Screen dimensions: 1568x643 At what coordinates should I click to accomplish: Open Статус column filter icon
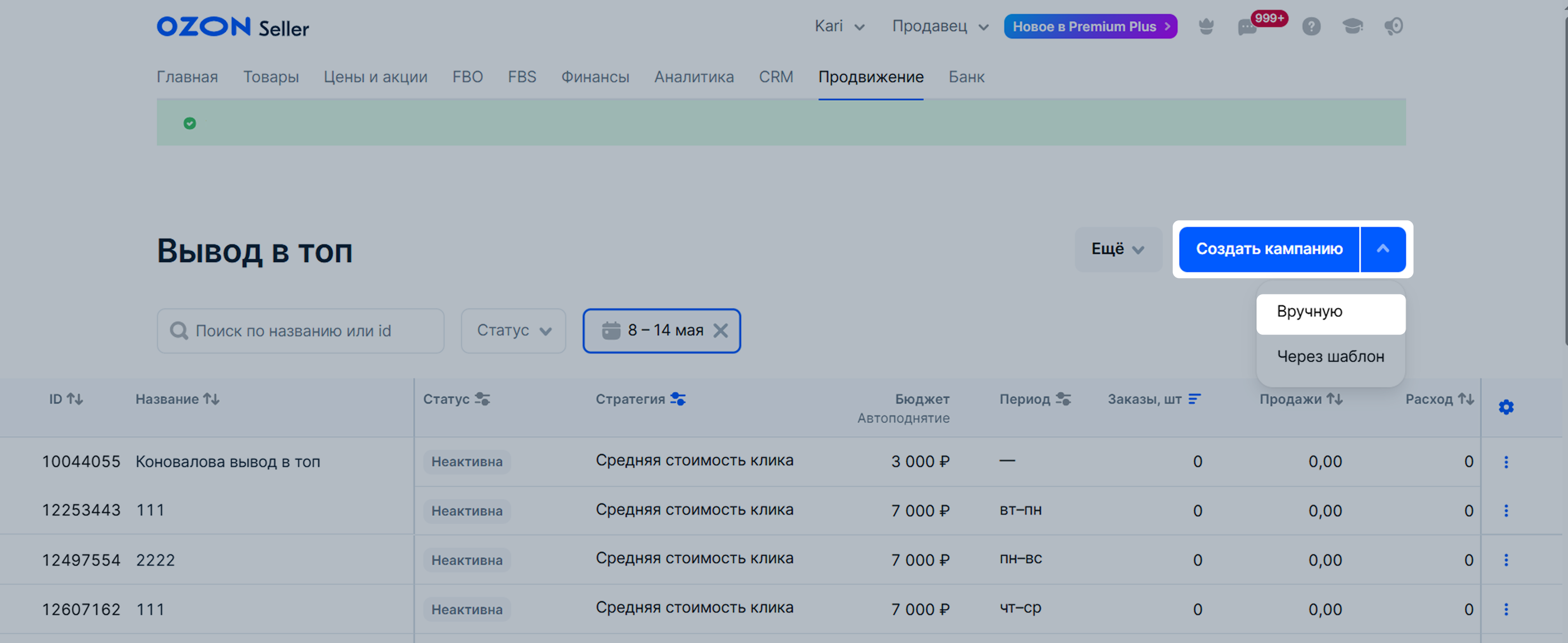click(x=482, y=399)
